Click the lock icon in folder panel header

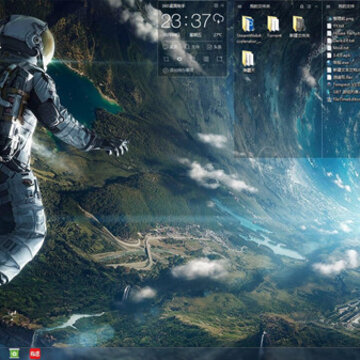click(x=302, y=6)
